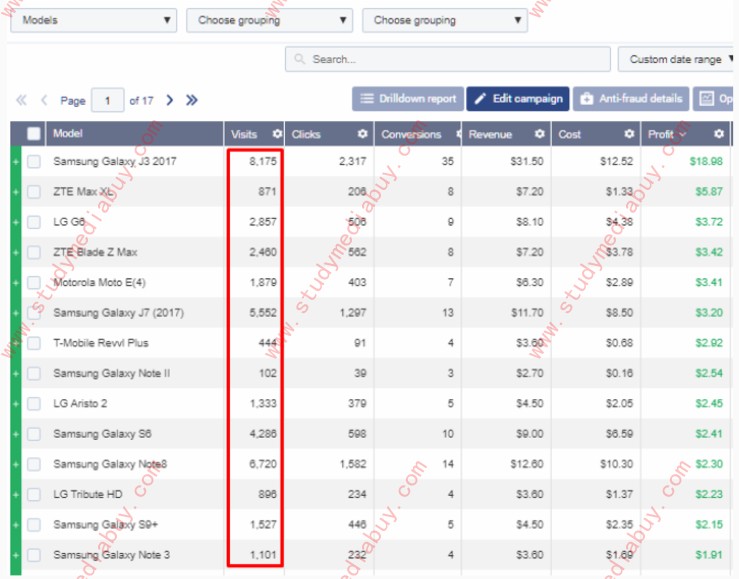The height and width of the screenshot is (579, 739).
Task: Select the Samsung Galaxy Note 3 checkbox
Action: click(x=34, y=555)
